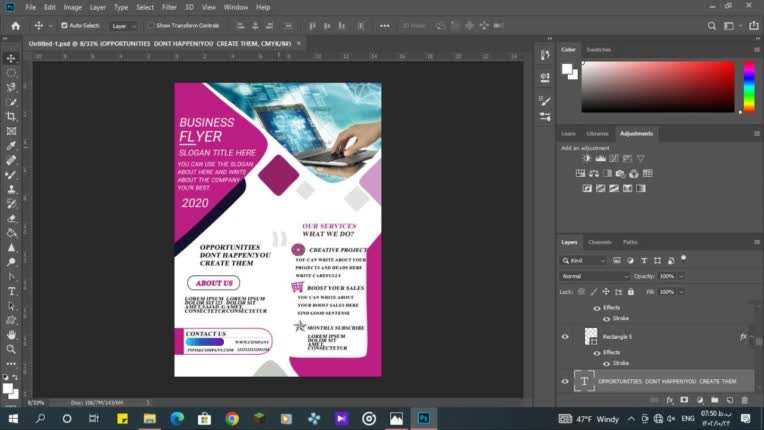The height and width of the screenshot is (430, 764).
Task: Create a new layer icon
Action: (x=729, y=400)
